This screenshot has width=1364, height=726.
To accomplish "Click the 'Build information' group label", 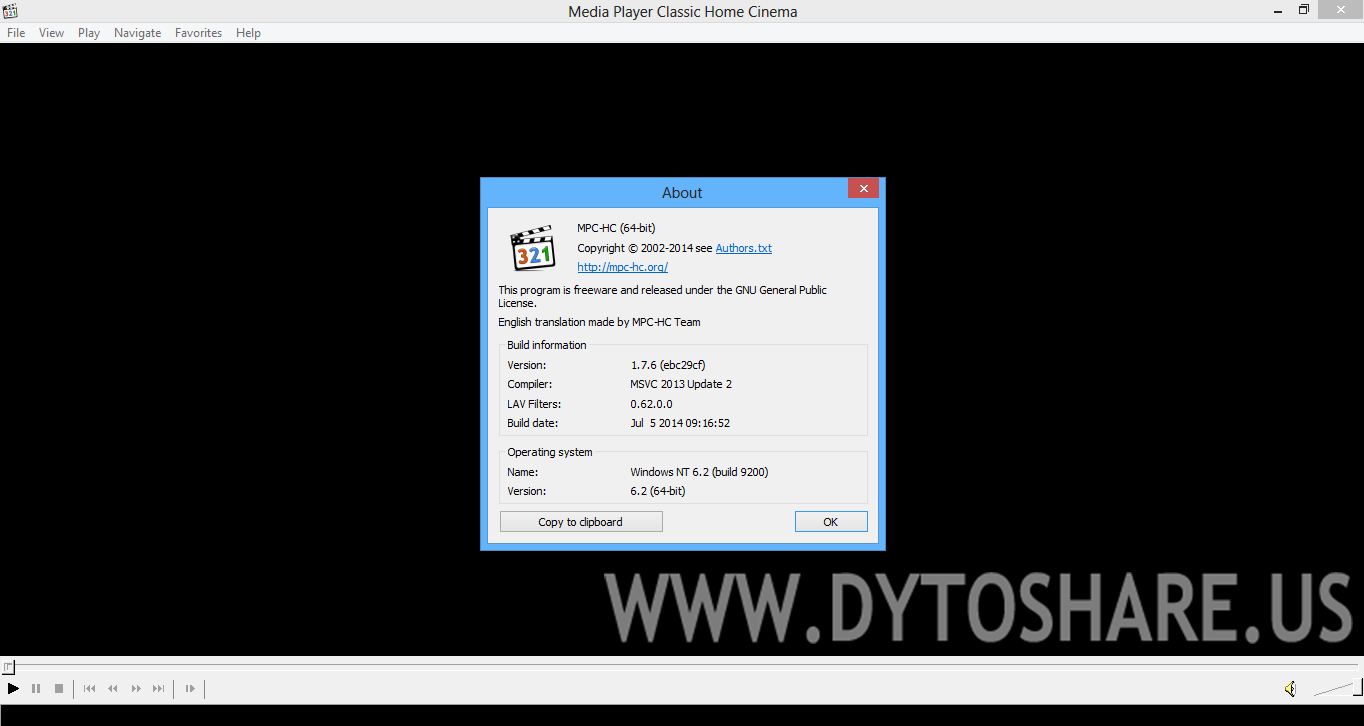I will point(547,345).
